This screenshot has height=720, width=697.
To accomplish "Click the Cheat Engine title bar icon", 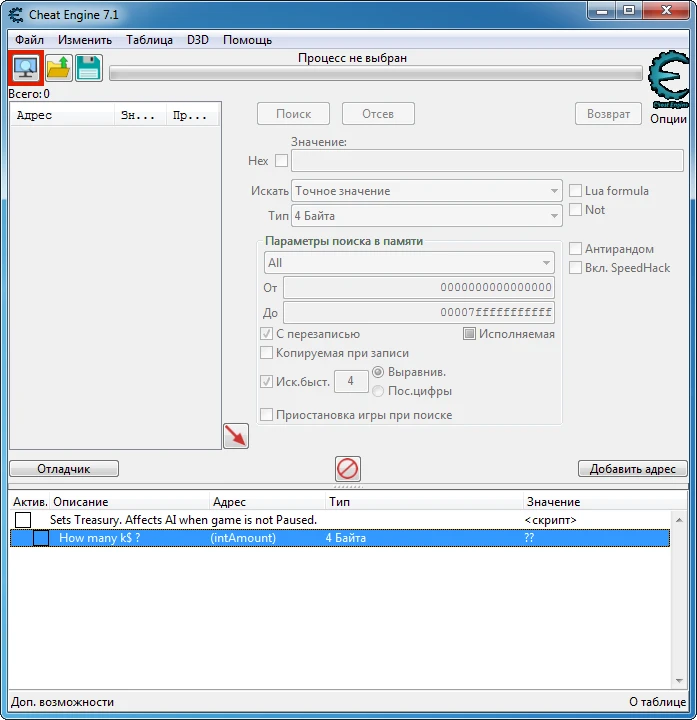I will [x=16, y=15].
